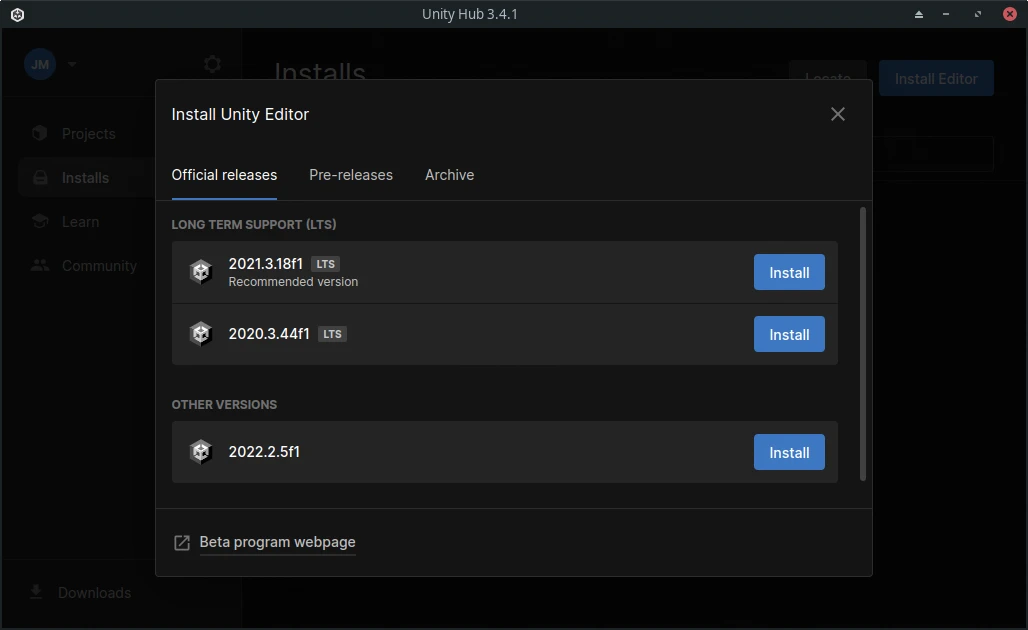
Task: Click the Unity cube icon for 2021.3.18f1
Action: pyautogui.click(x=201, y=271)
